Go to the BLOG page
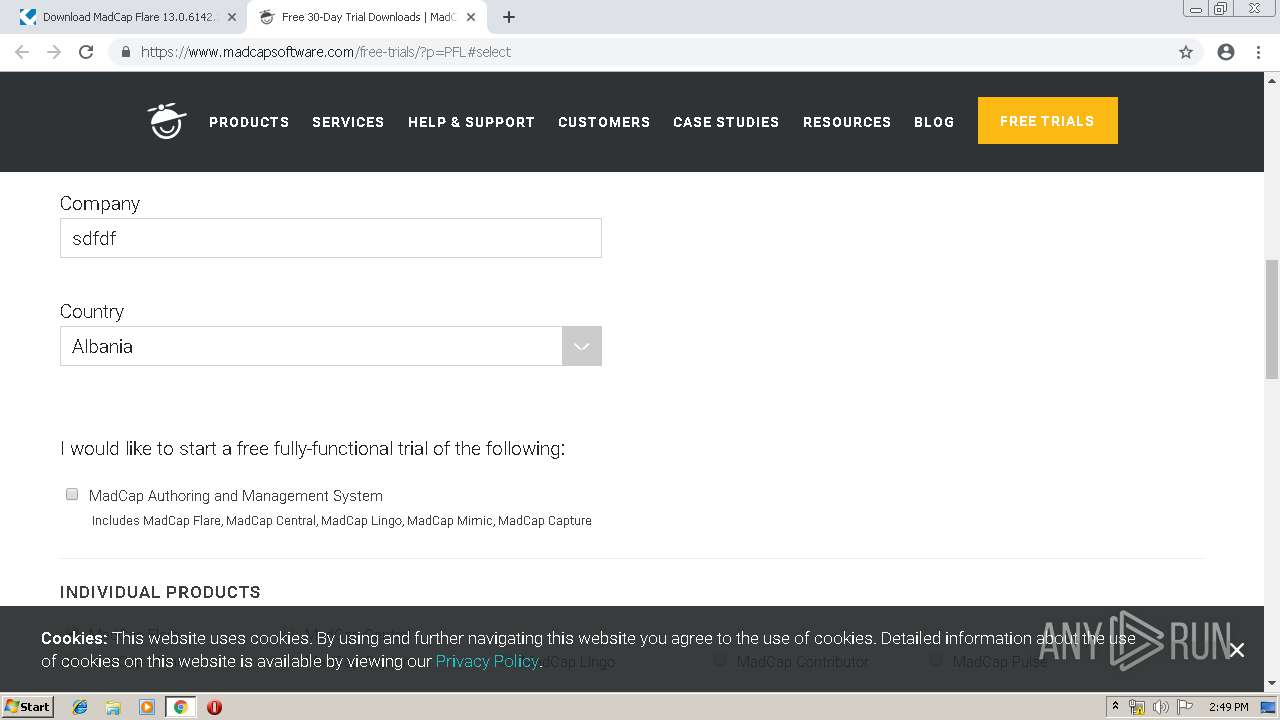 coord(934,122)
